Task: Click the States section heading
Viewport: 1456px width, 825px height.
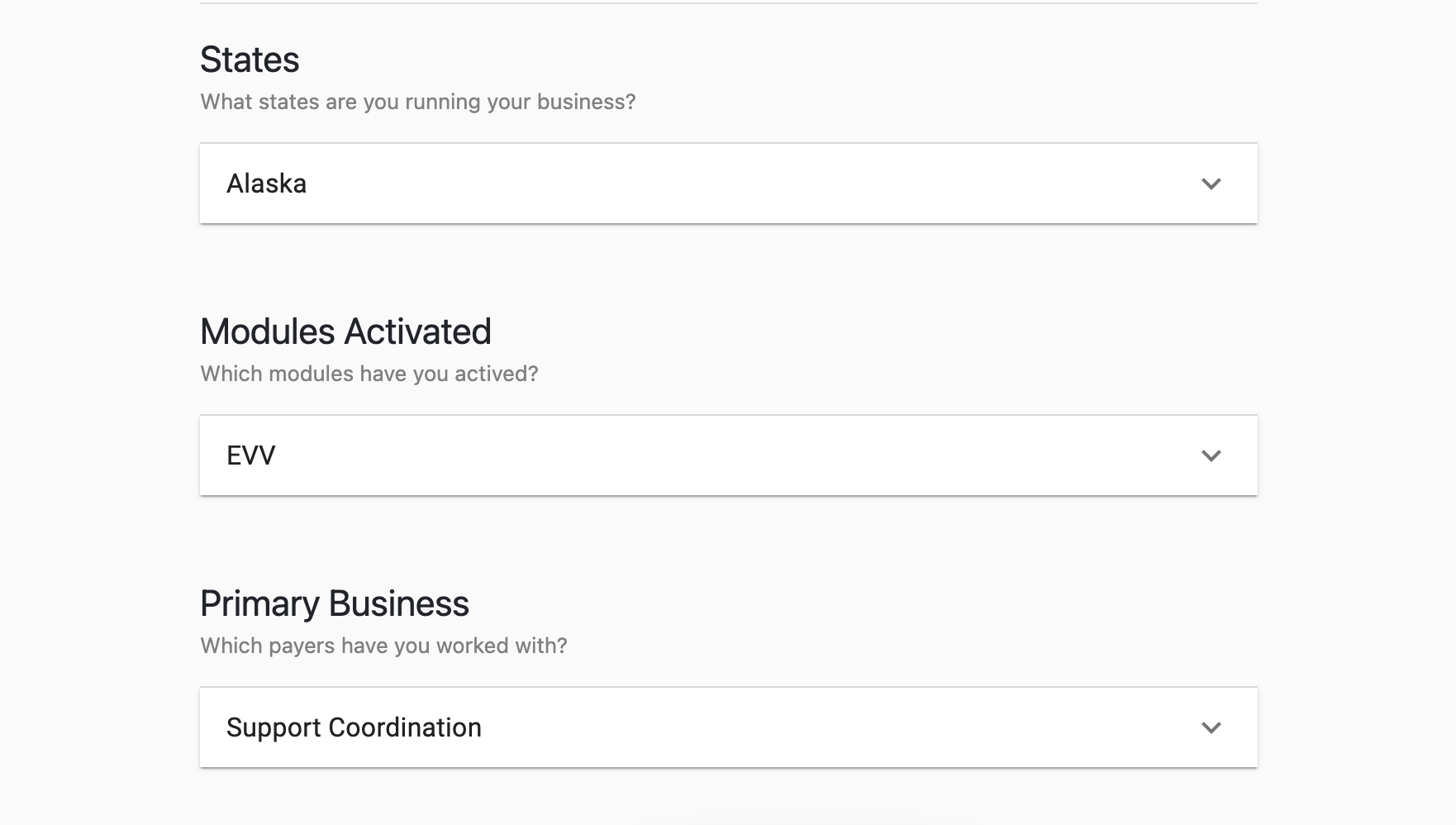Action: pyautogui.click(x=250, y=60)
